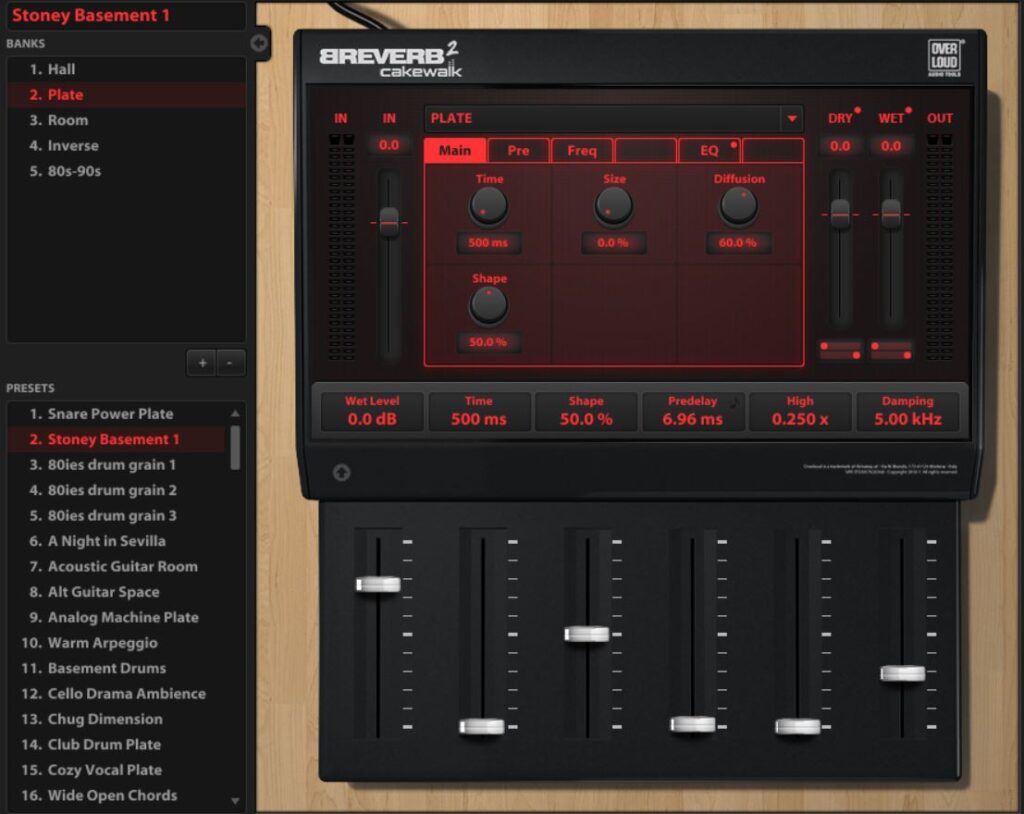
Task: Click the DRY 0.0 value field
Action: [x=840, y=146]
